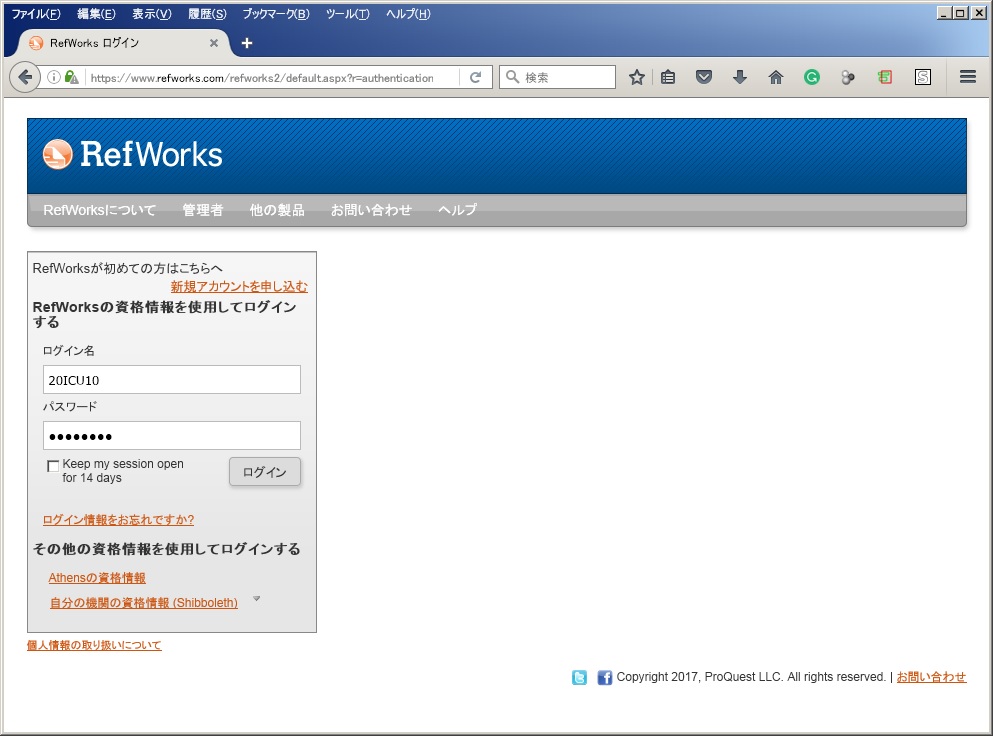Click the magnifier icon in search box
The height and width of the screenshot is (736, 993).
pyautogui.click(x=512, y=77)
